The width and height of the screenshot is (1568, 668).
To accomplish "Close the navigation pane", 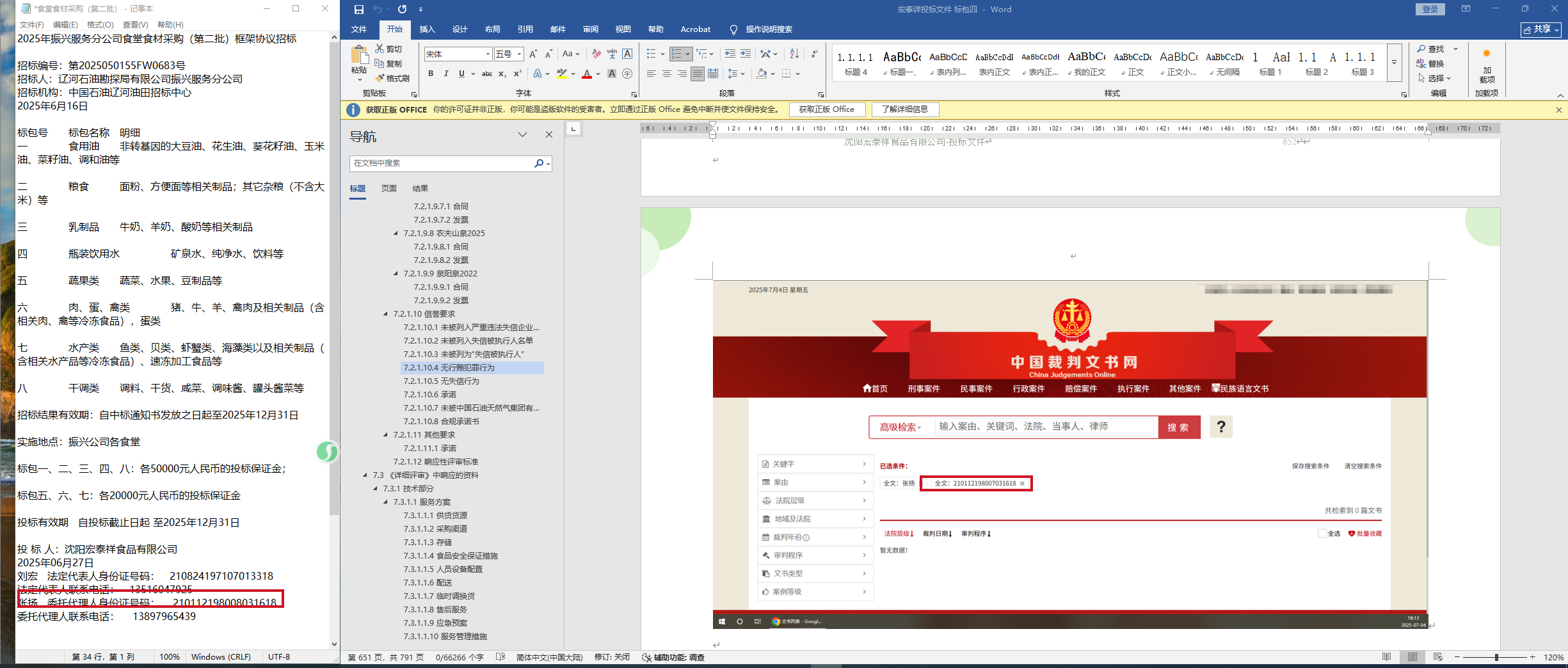I will coord(549,134).
